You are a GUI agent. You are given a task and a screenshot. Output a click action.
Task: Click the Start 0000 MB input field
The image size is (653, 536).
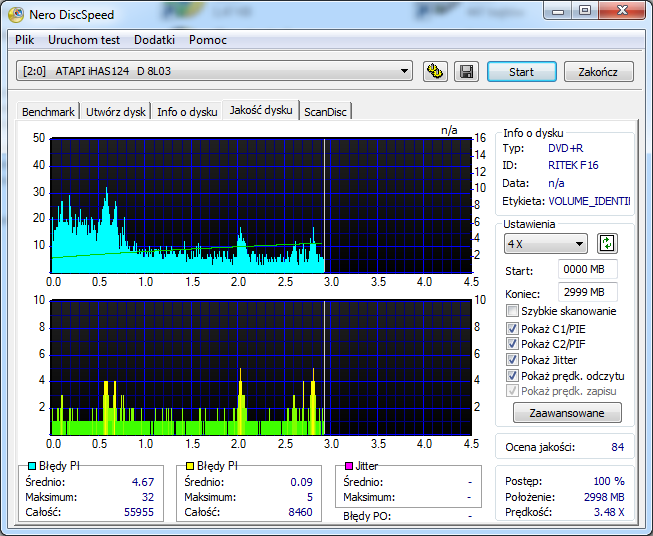(587, 269)
